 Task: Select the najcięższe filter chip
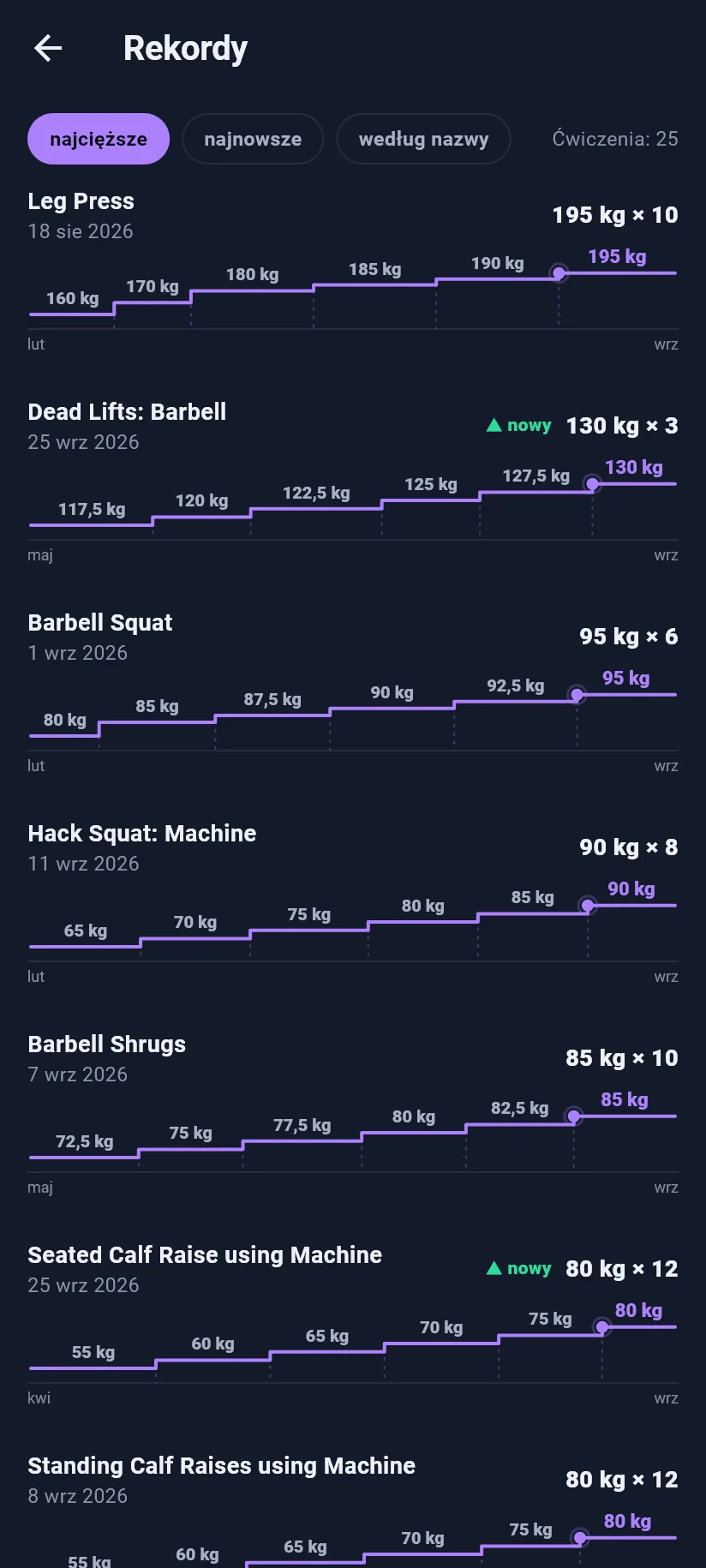(x=99, y=139)
